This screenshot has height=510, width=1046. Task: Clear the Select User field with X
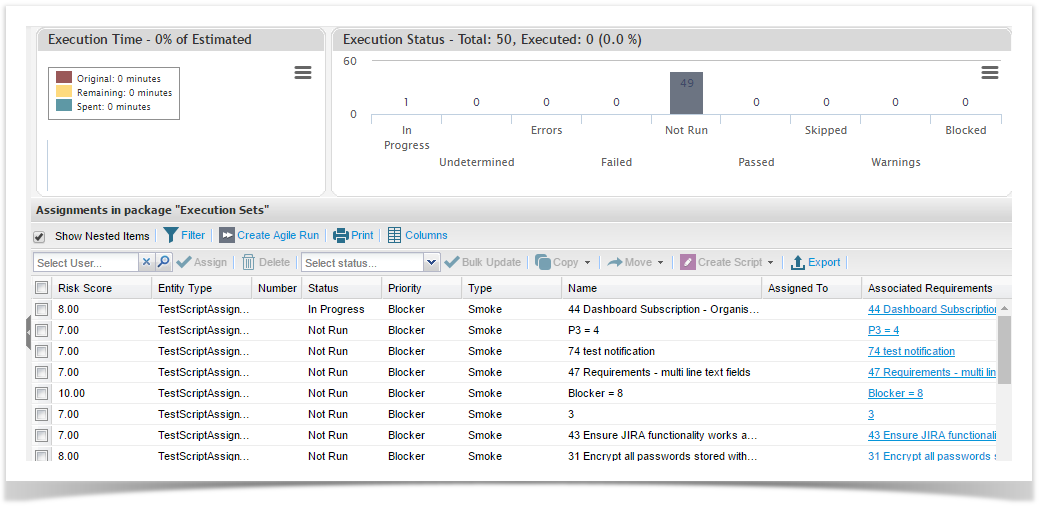(146, 262)
